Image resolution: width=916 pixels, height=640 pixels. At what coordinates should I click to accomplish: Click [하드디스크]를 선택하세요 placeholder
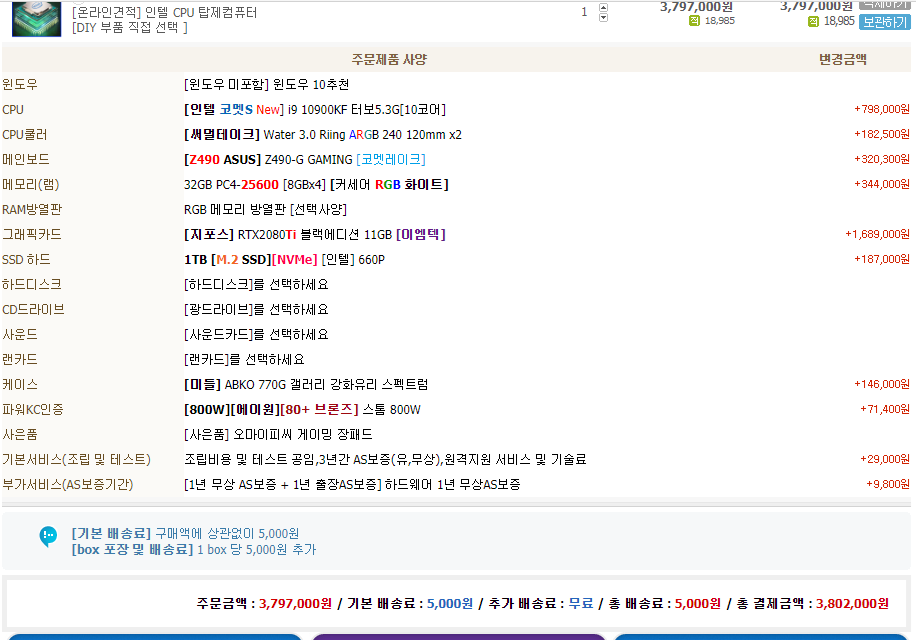pyautogui.click(x=256, y=284)
